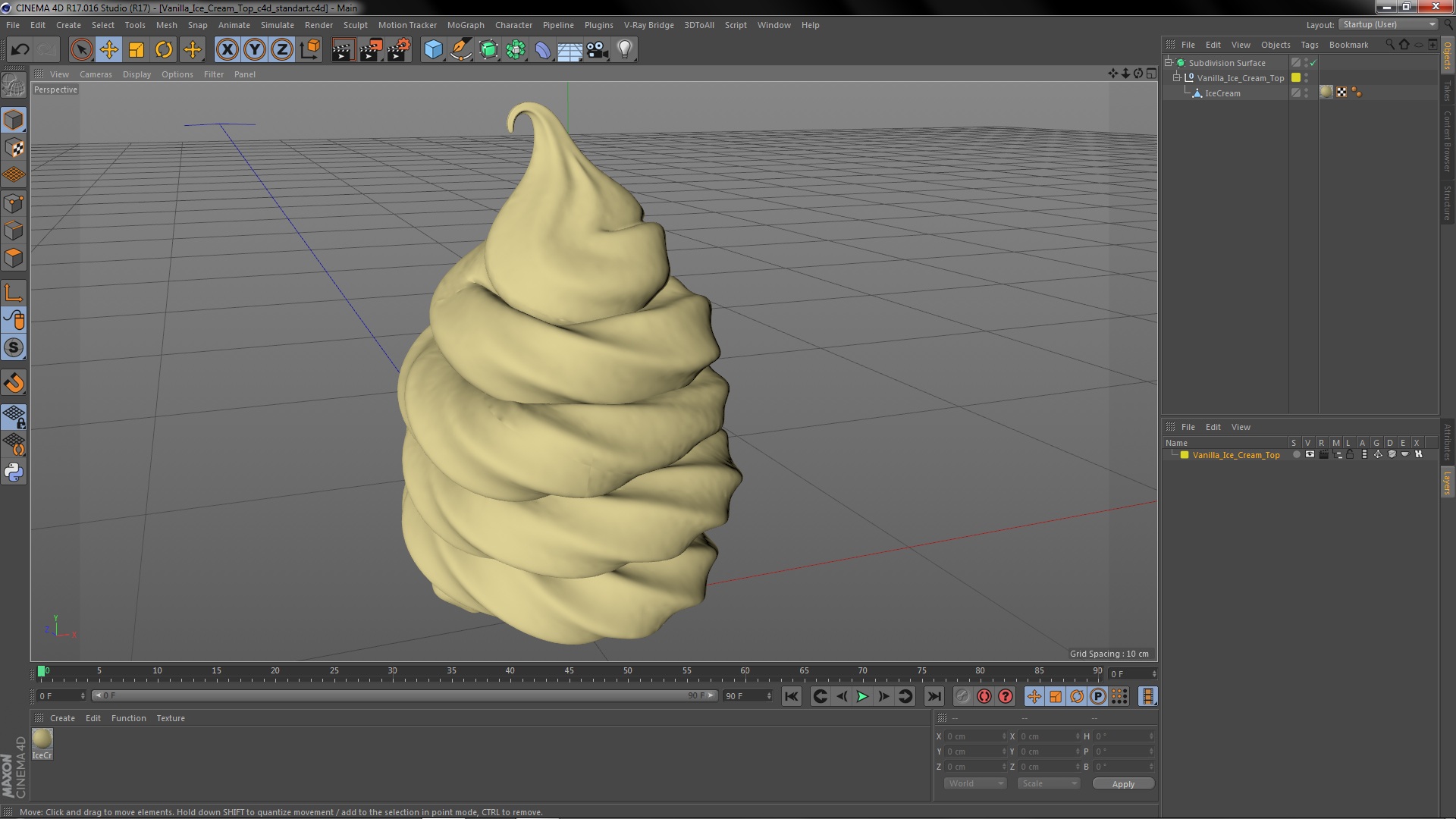Open the V-Ray Bridge menu
This screenshot has height=819, width=1456.
tap(648, 25)
